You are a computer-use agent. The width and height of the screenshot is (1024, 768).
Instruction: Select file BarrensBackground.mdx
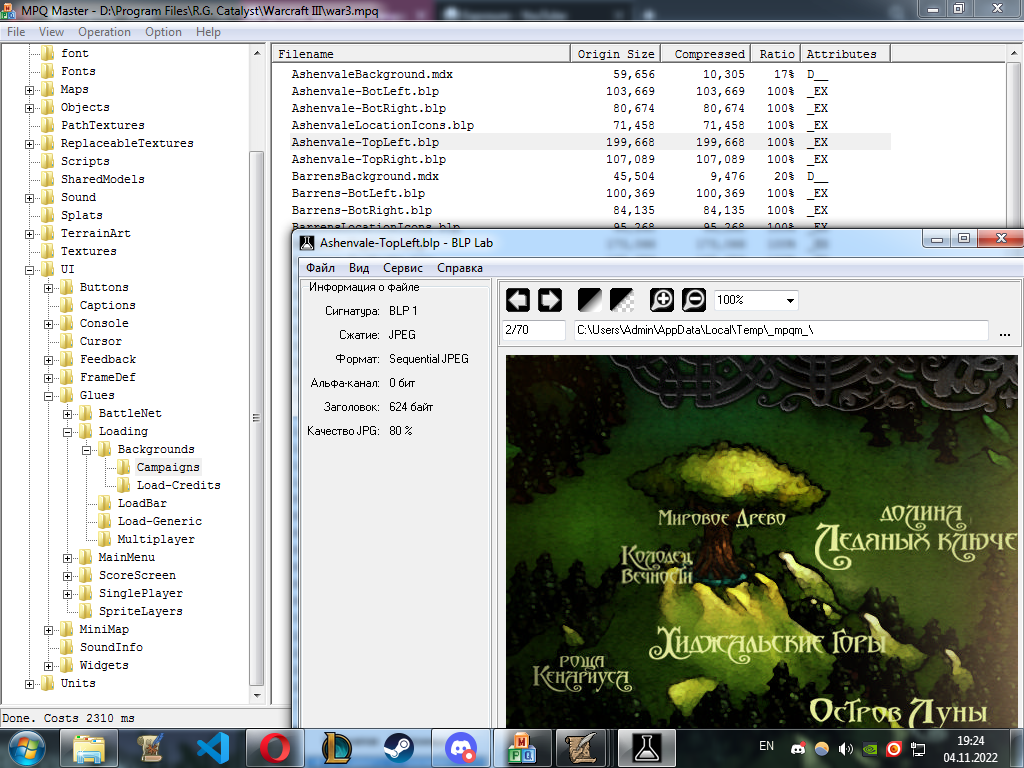[x=365, y=176]
